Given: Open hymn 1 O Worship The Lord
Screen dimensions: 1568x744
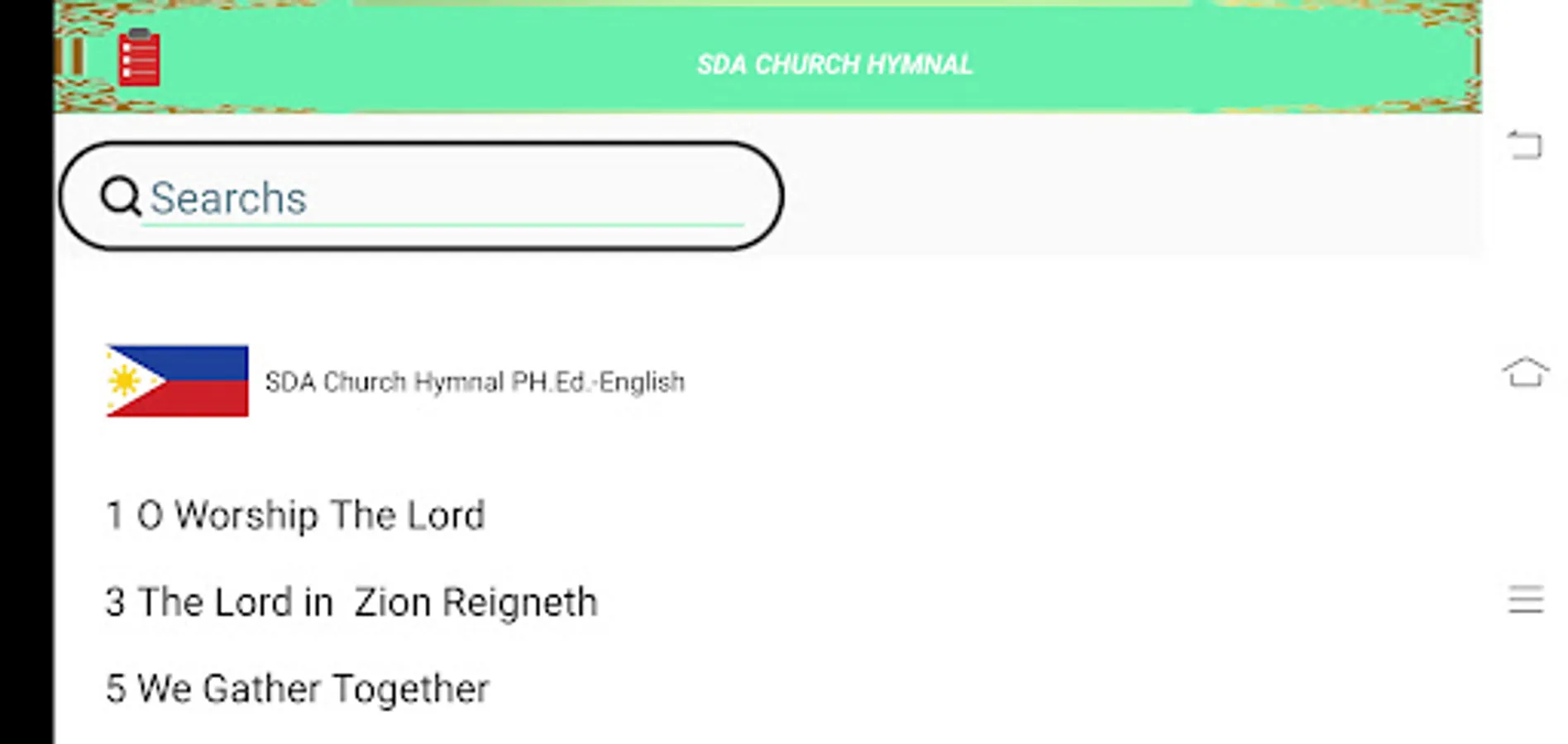Looking at the screenshot, I should tap(295, 515).
